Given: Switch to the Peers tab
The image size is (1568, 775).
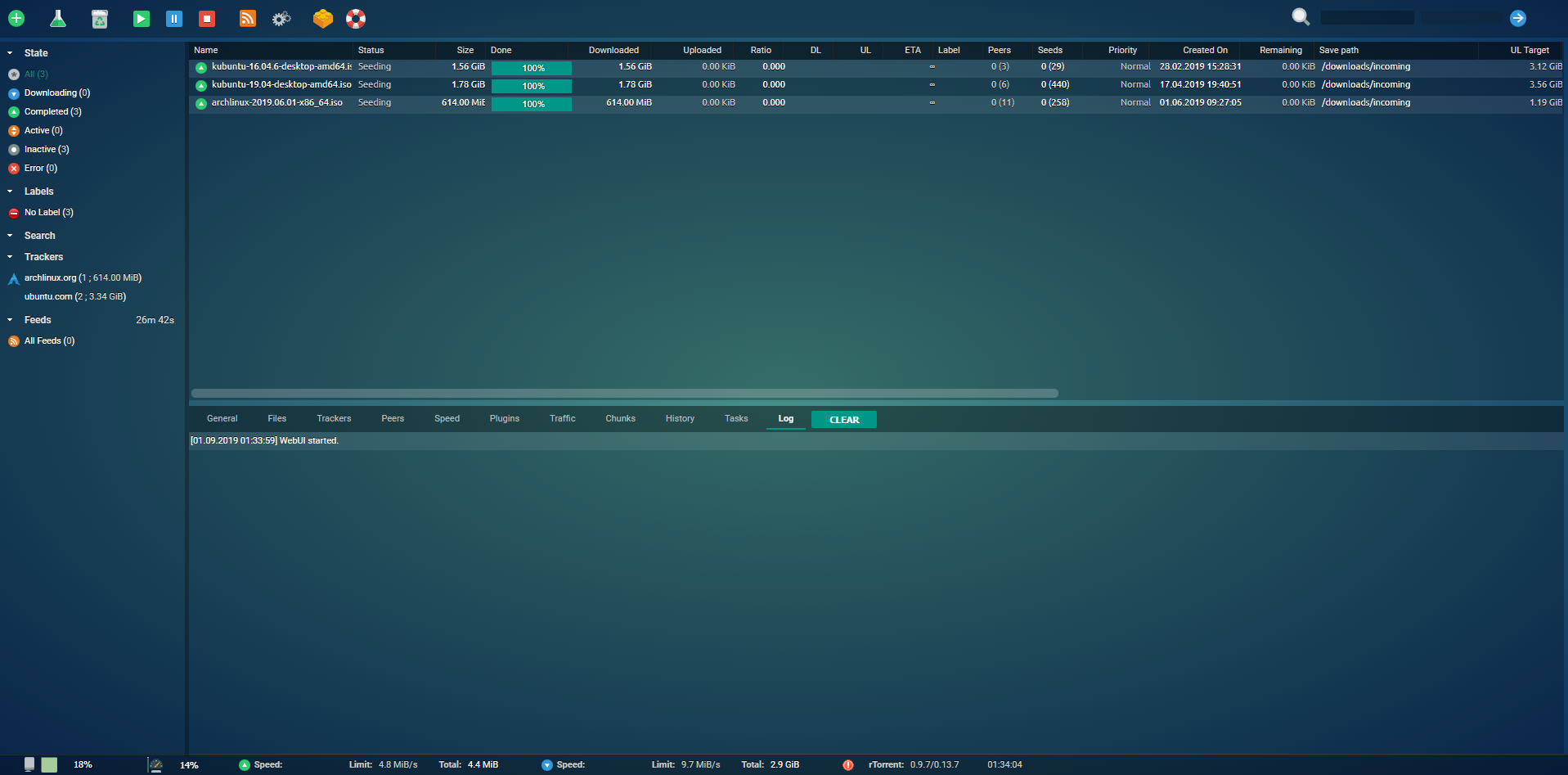Looking at the screenshot, I should click(x=393, y=419).
